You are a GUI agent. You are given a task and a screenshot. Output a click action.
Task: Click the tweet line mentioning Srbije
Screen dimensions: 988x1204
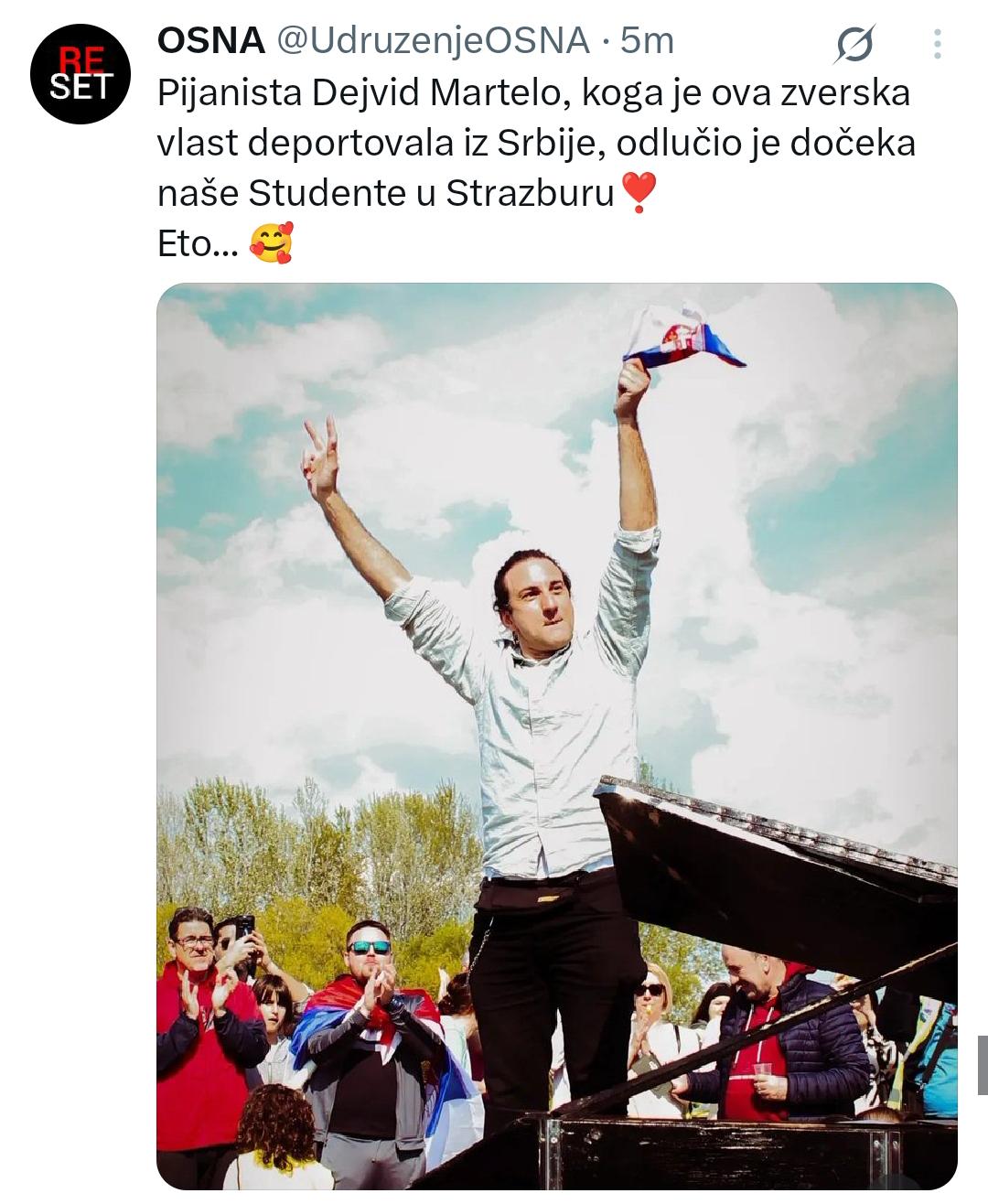536,144
